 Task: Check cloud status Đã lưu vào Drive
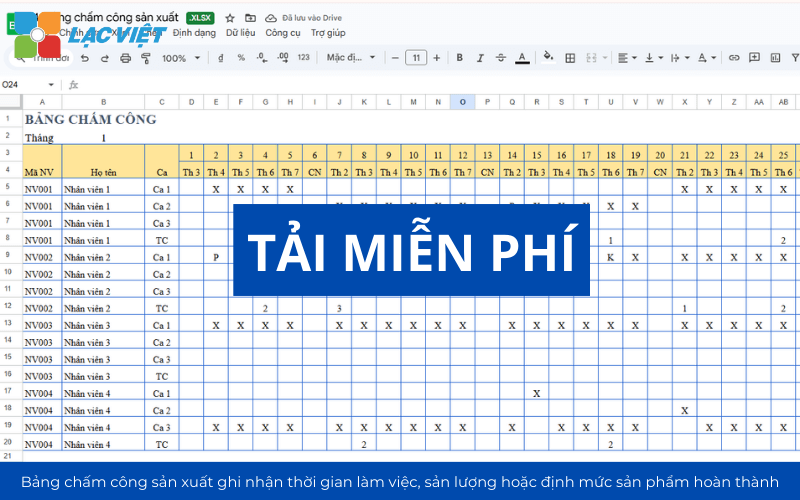[x=304, y=18]
